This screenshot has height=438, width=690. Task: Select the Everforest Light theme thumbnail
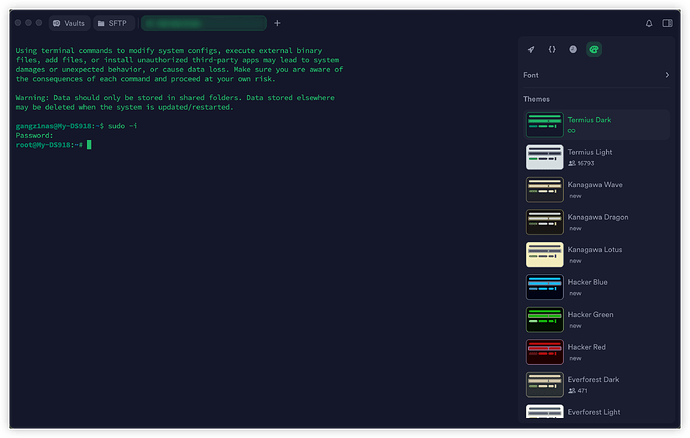pos(544,412)
